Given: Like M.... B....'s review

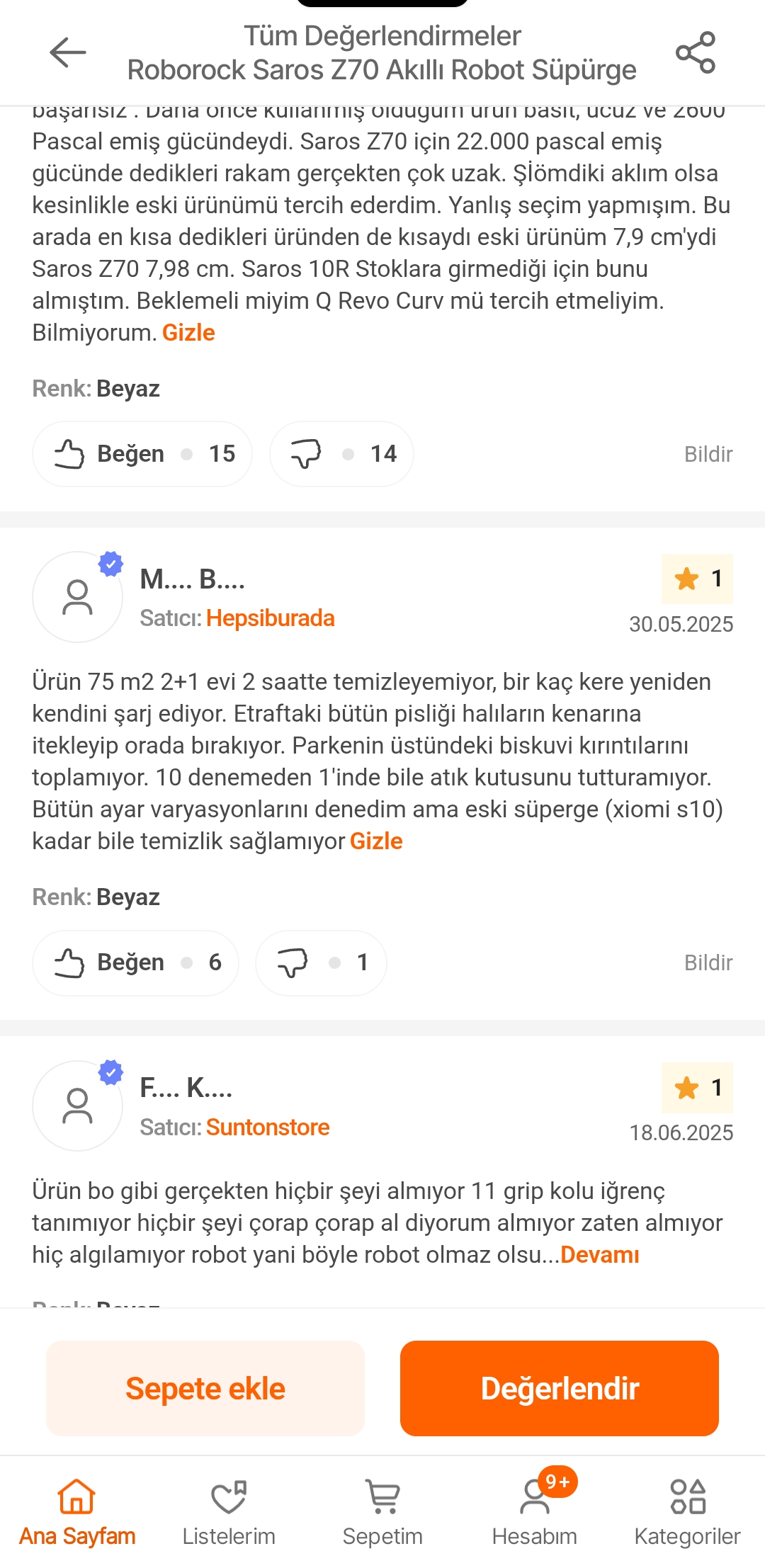Looking at the screenshot, I should (135, 962).
